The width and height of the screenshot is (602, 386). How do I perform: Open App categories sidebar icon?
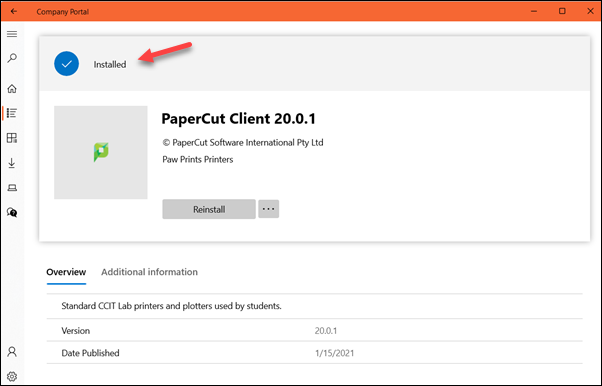[12, 138]
